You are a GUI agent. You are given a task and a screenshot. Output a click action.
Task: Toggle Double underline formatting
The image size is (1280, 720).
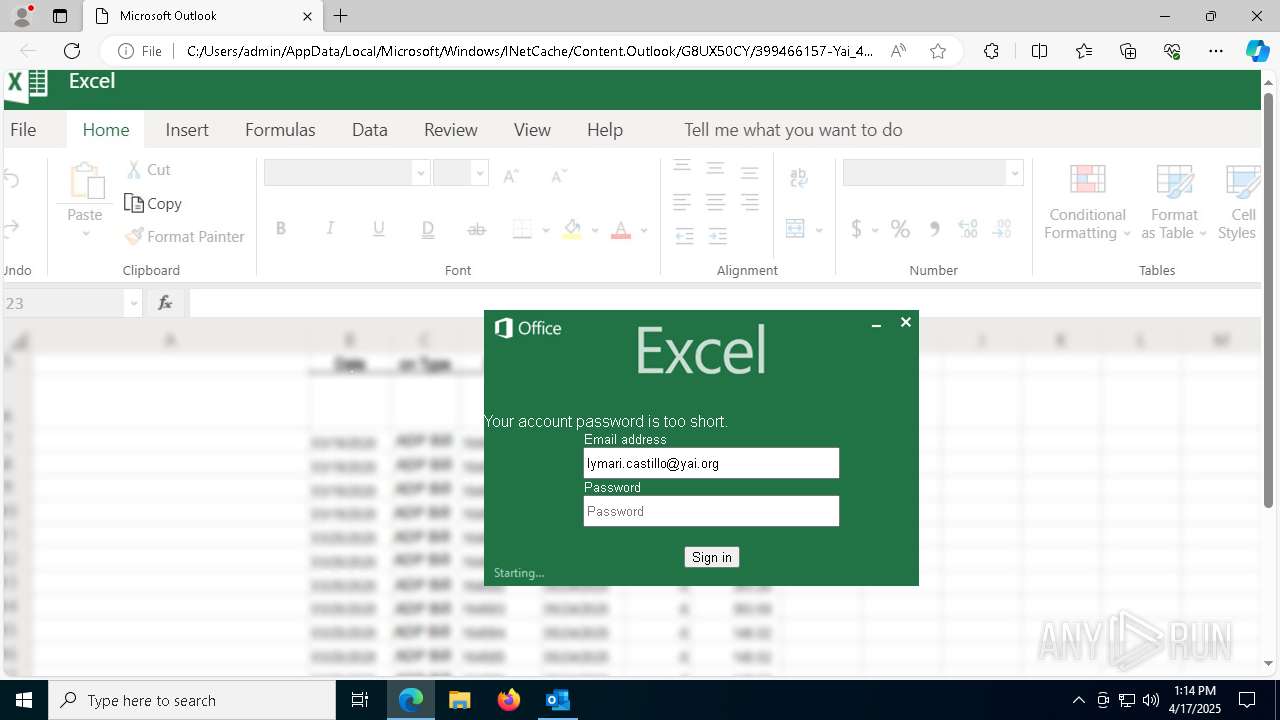click(428, 230)
